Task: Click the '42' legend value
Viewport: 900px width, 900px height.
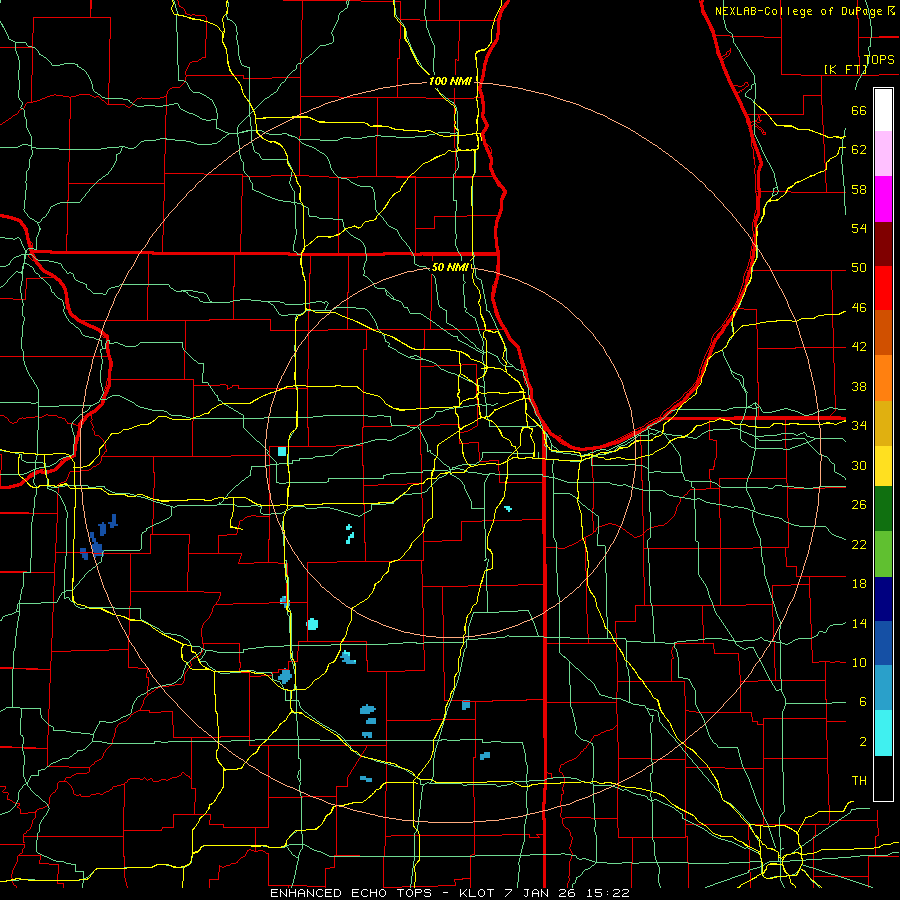Action: [859, 347]
